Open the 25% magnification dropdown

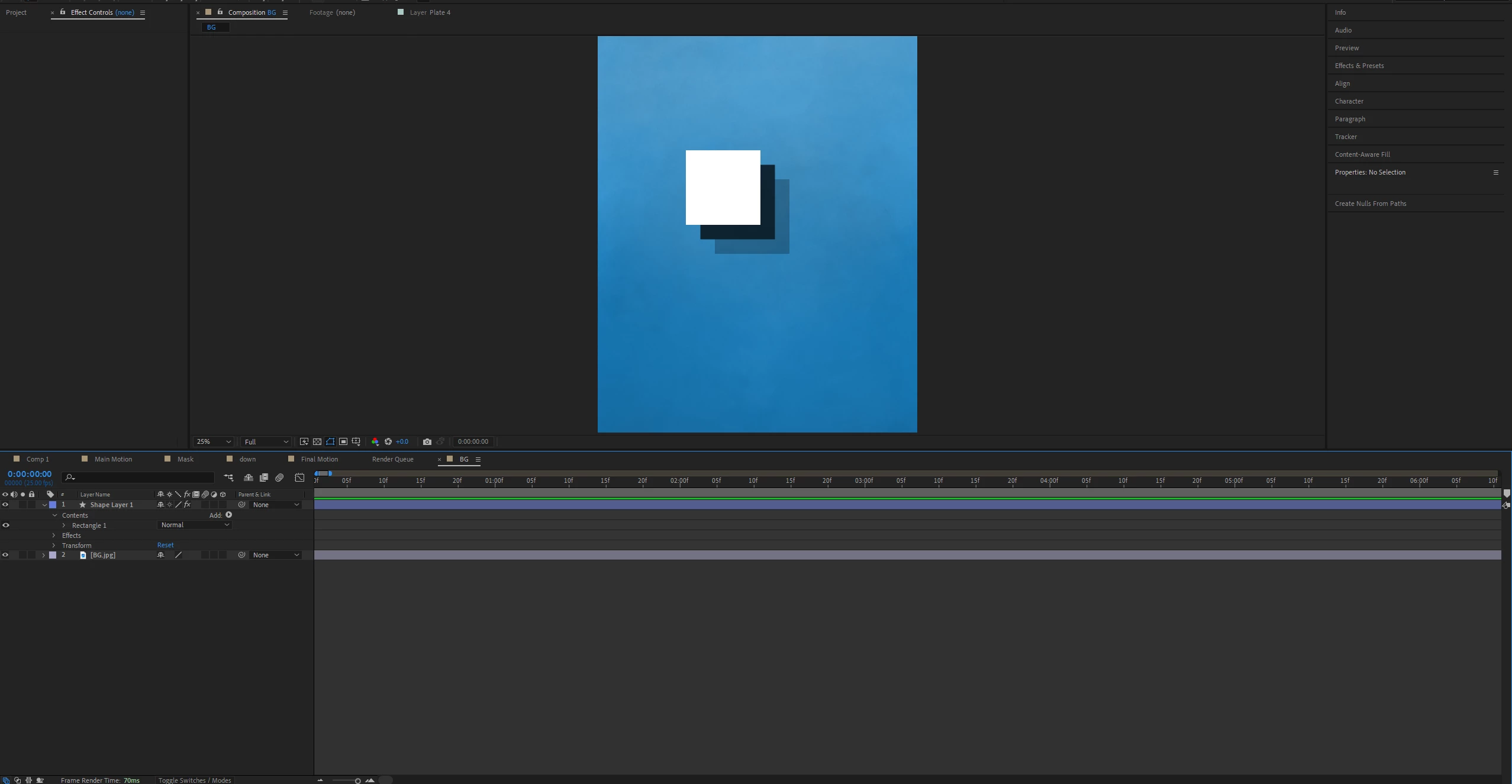click(x=214, y=441)
